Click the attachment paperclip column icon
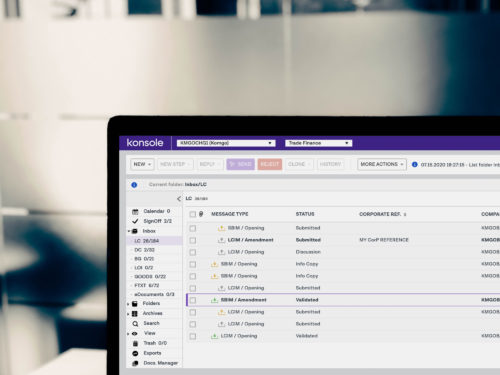Image resolution: width=500 pixels, height=375 pixels. click(x=201, y=214)
